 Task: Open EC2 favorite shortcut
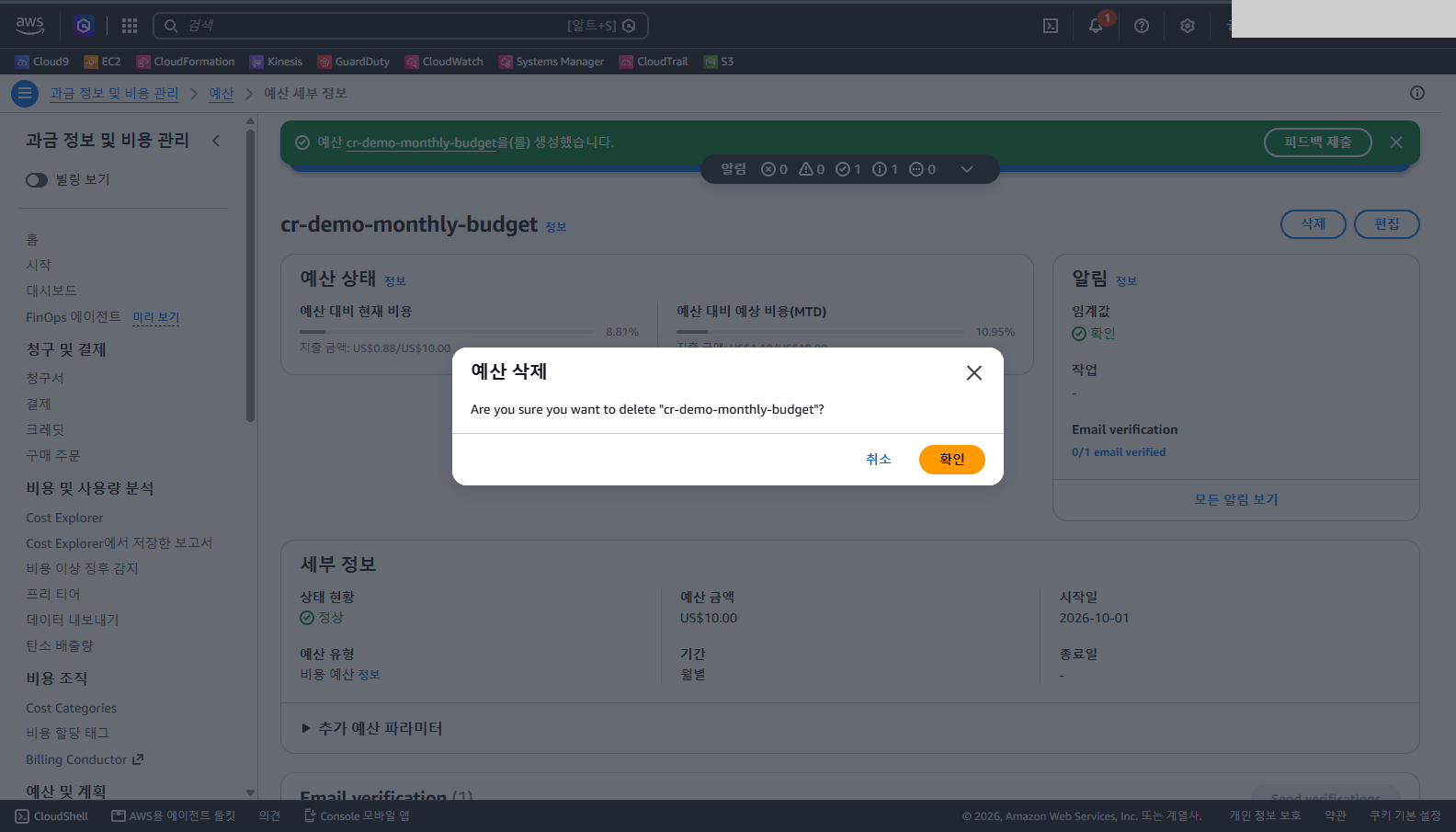(x=102, y=62)
